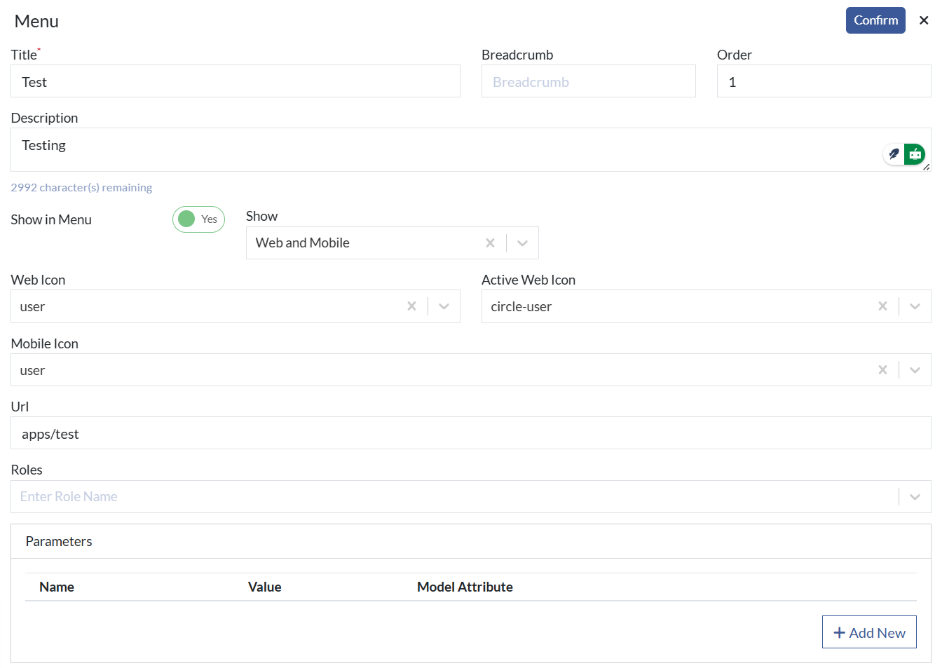Screen dimensions: 942x668
Task: Clear the Active Web Icon circle-user value
Action: tap(883, 306)
